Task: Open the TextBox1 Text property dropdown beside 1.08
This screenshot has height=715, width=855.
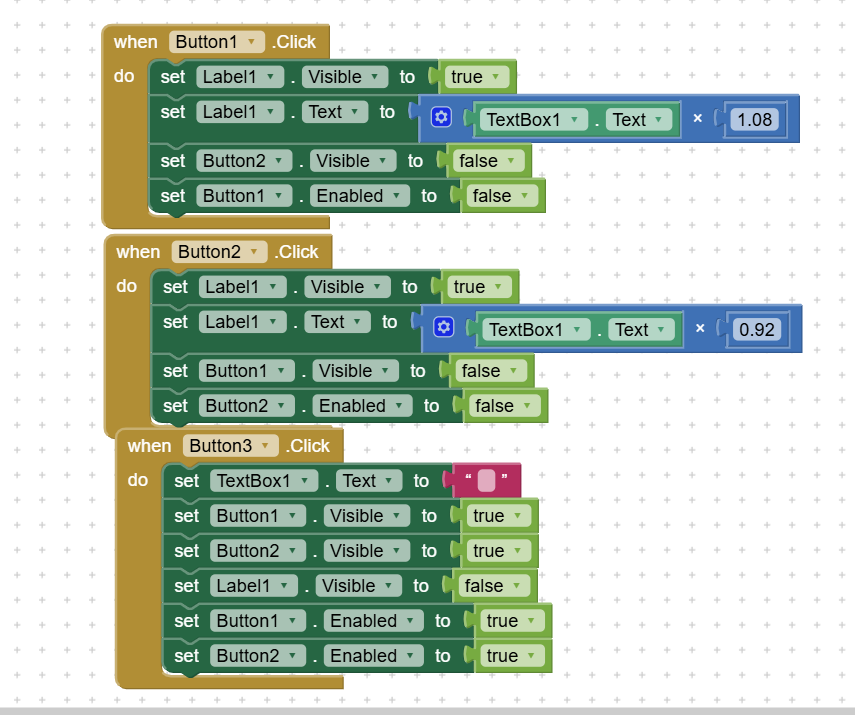Action: click(x=639, y=119)
